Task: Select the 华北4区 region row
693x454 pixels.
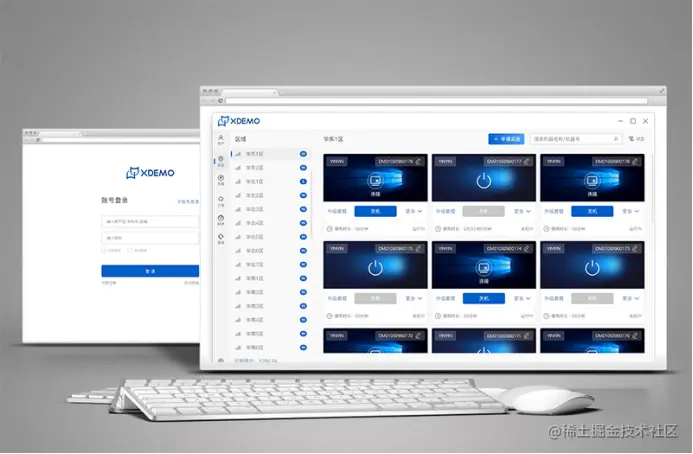Action: (270, 223)
